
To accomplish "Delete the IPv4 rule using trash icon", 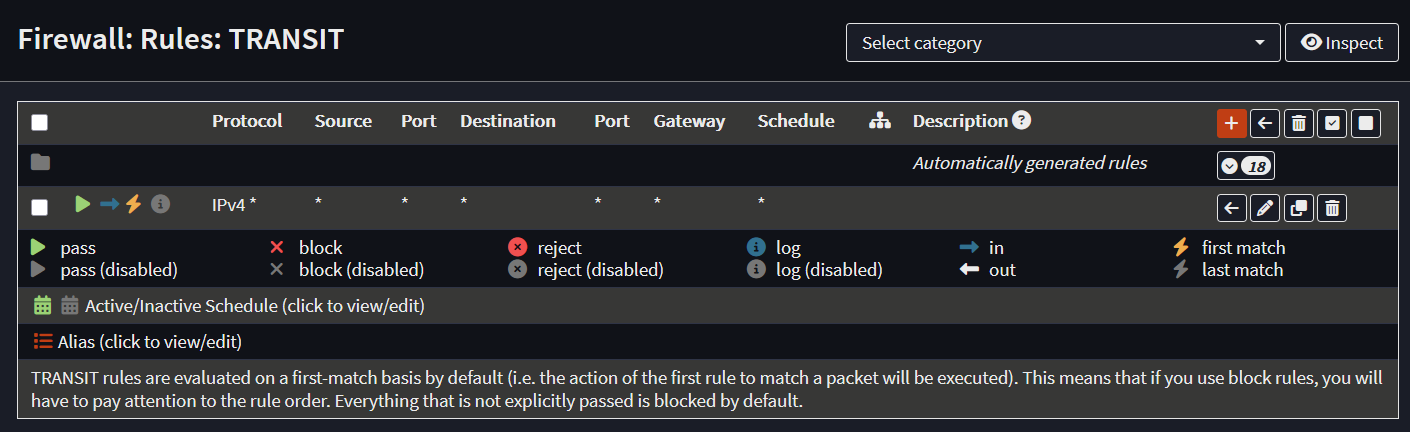I will tap(1332, 208).
